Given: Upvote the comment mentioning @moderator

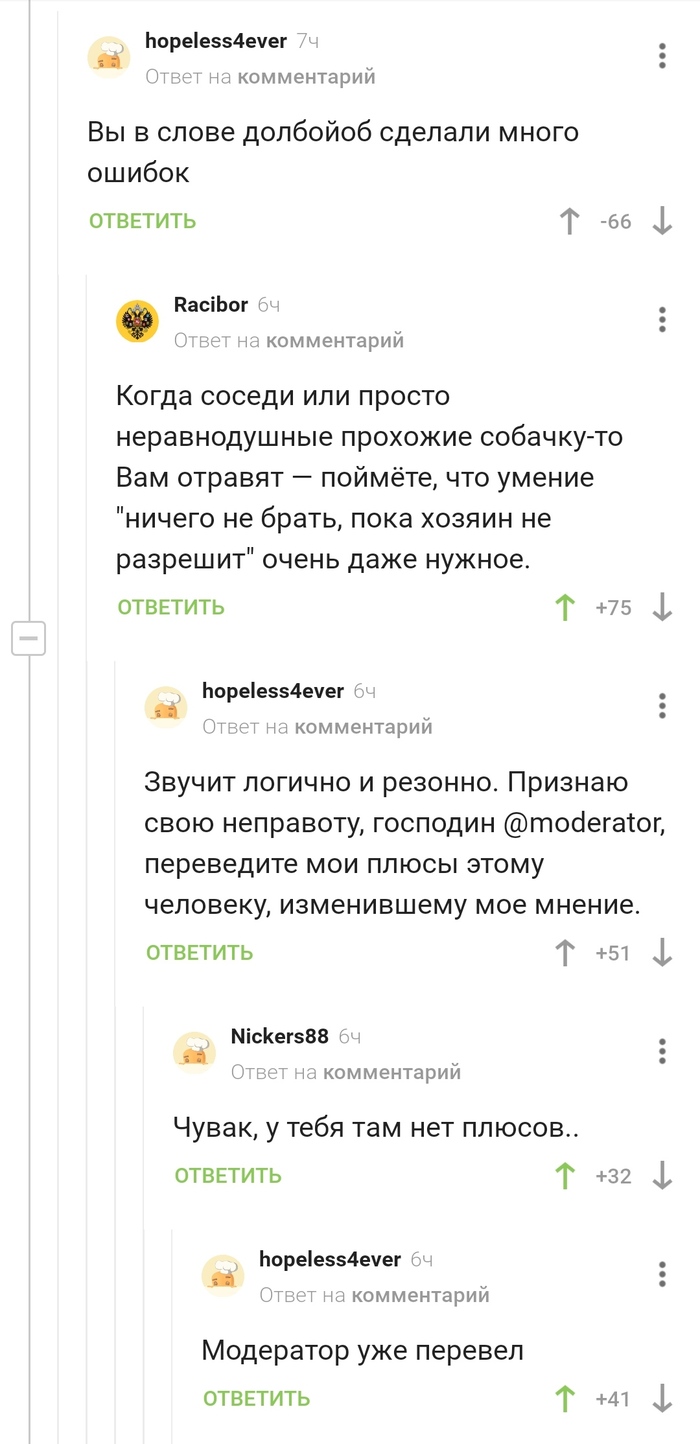Looking at the screenshot, I should point(566,952).
